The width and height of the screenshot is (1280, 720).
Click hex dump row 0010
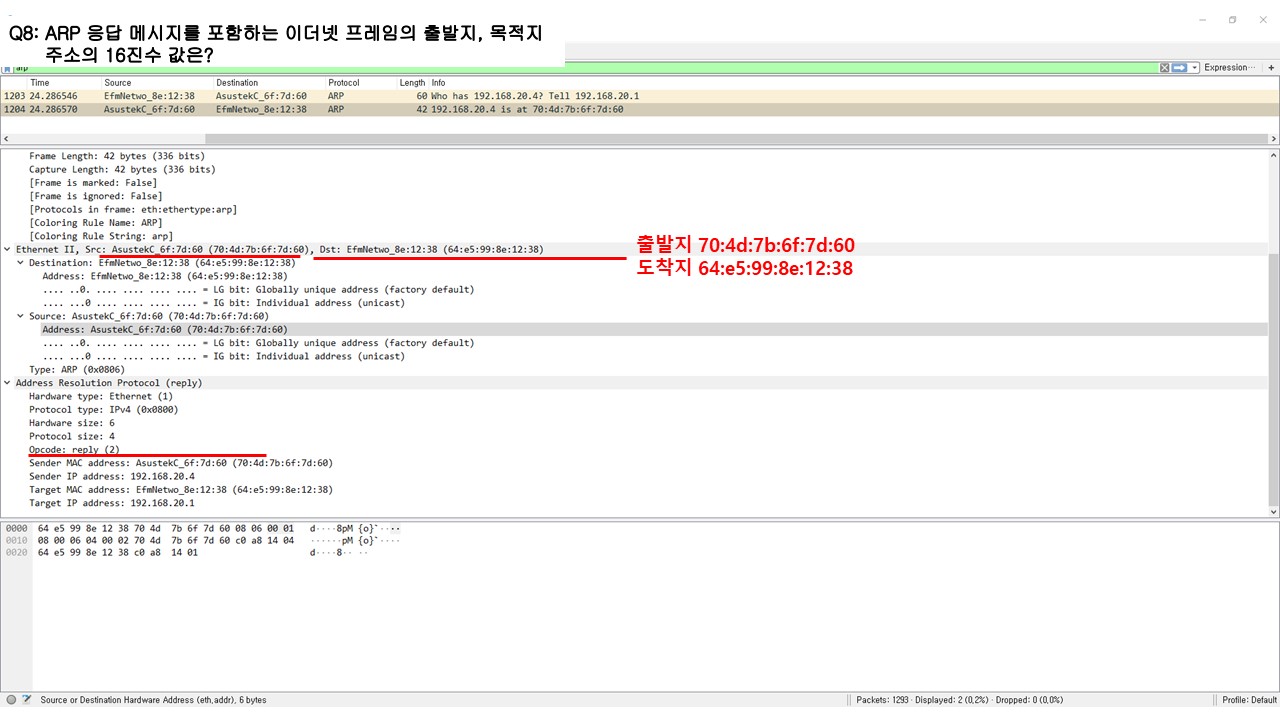click(203, 540)
